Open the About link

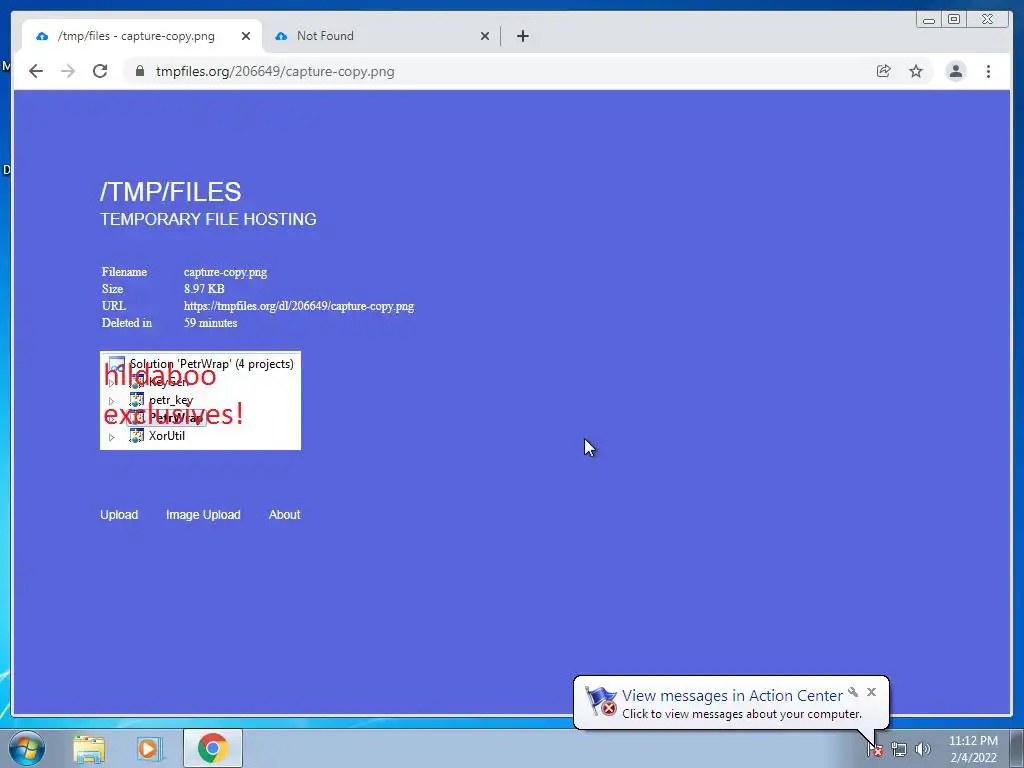pos(284,515)
